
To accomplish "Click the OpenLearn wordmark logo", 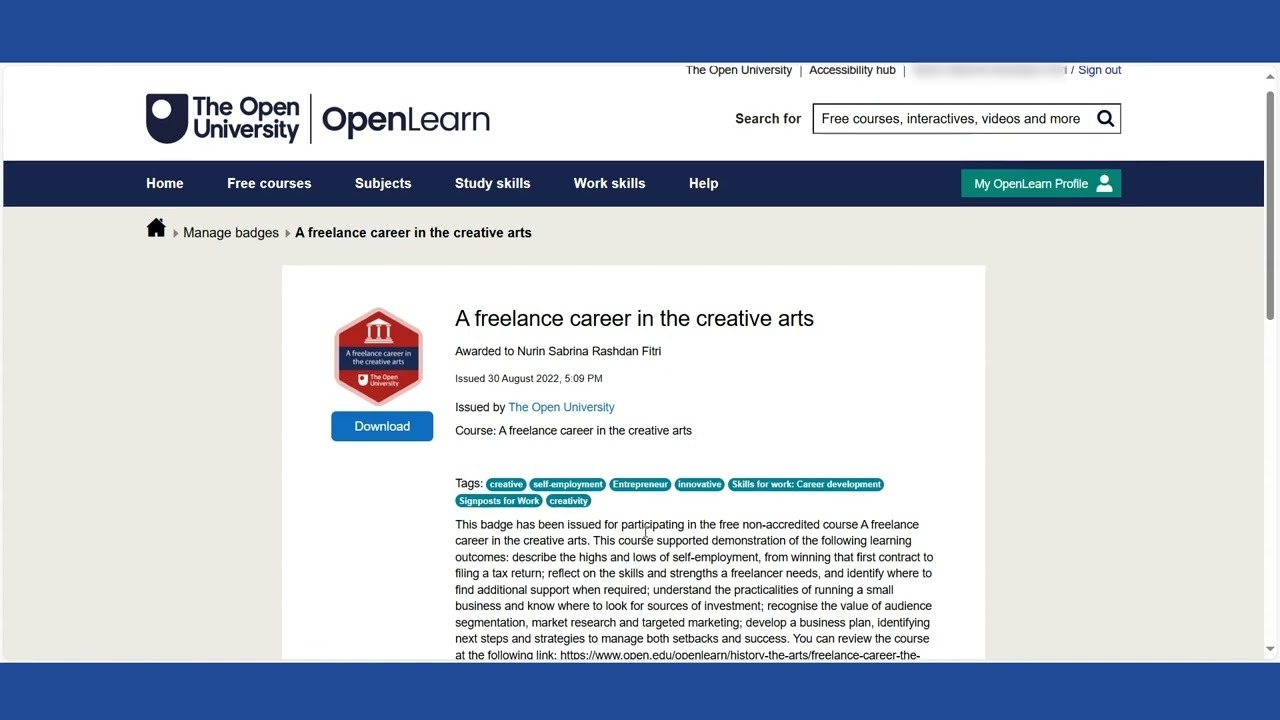I will [x=405, y=120].
